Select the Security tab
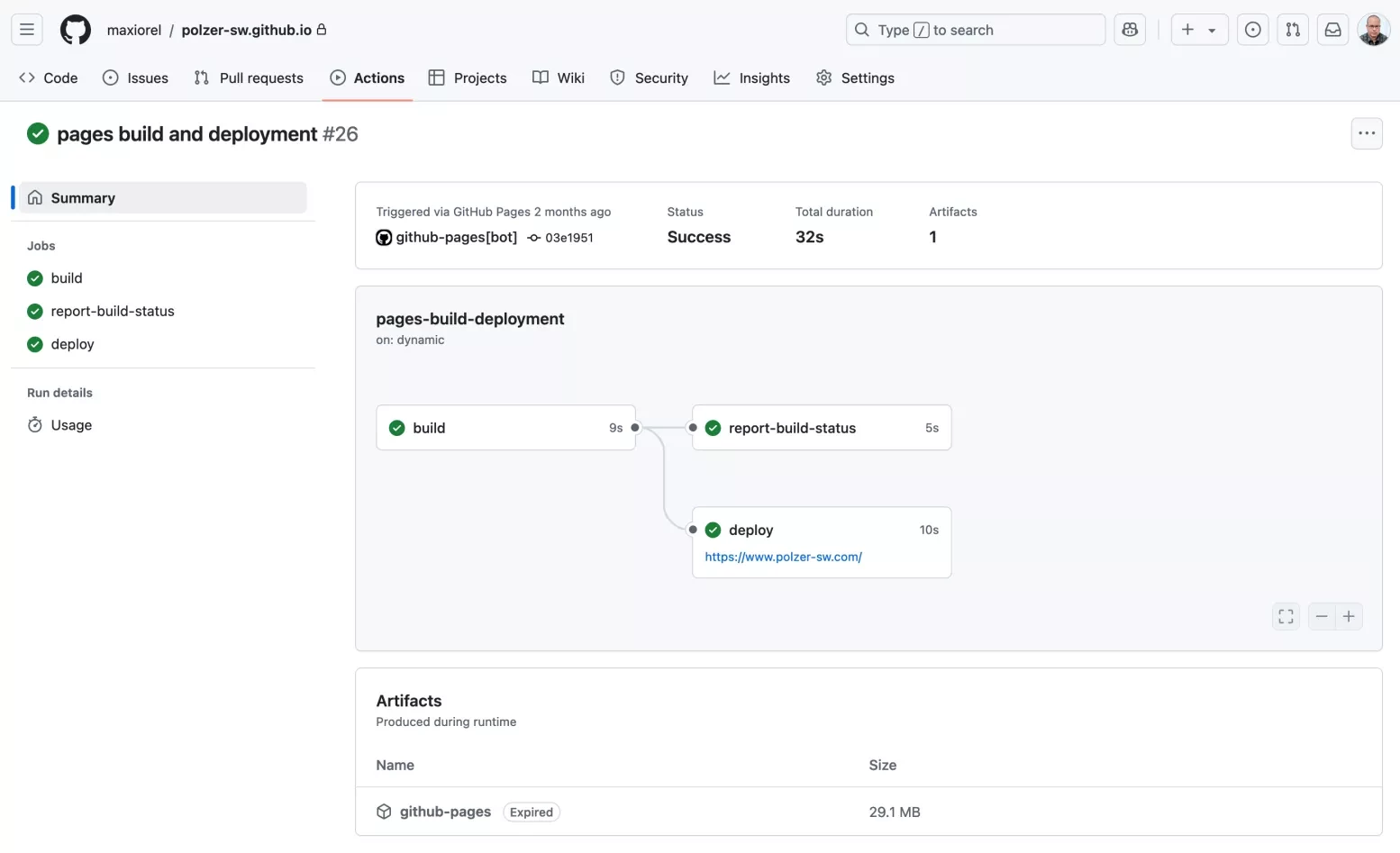The width and height of the screenshot is (1400, 853). coord(649,78)
